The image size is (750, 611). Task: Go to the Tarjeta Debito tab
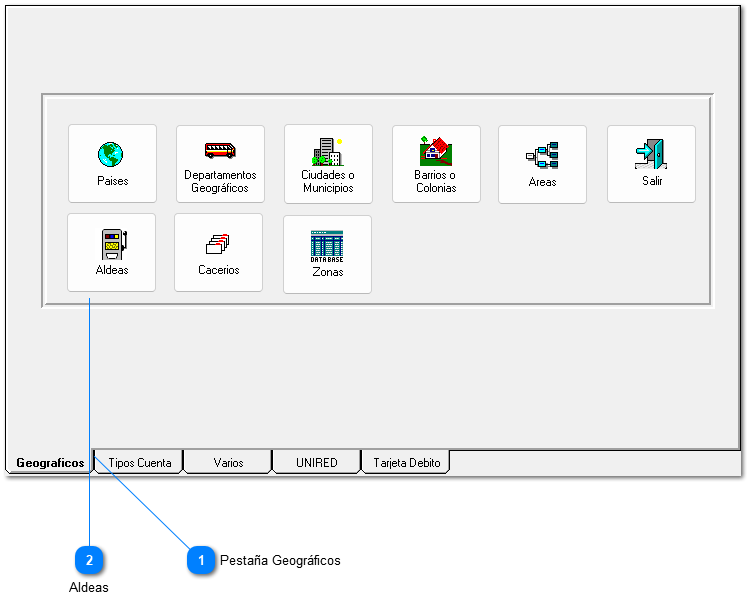pos(406,463)
